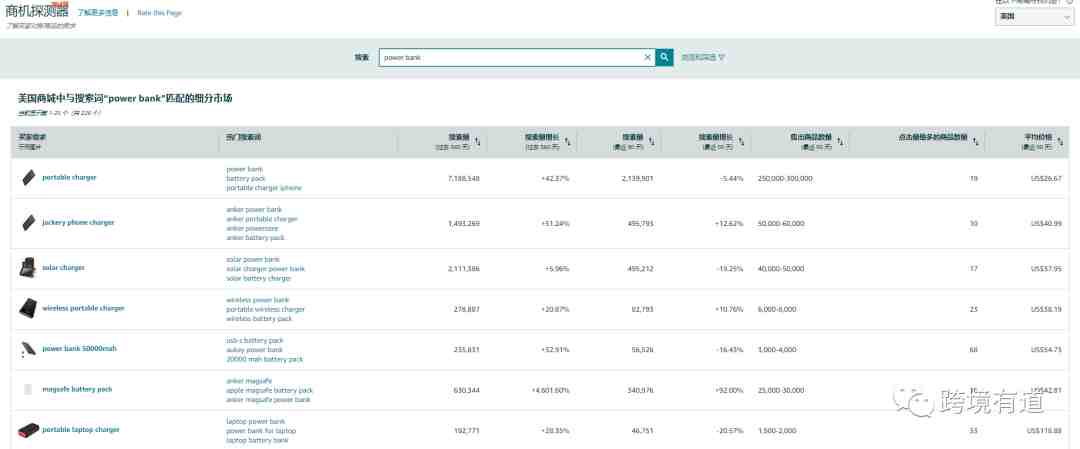Click the magsafe battery pack thumbnail
This screenshot has width=1080, height=449.
point(28,389)
